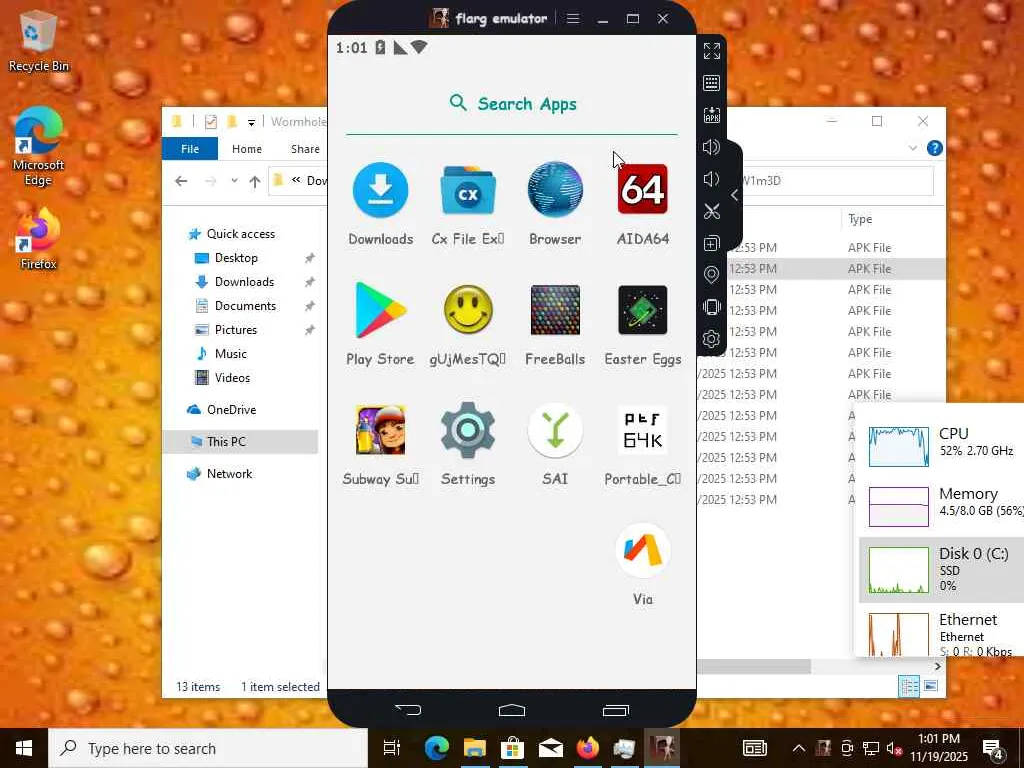Tap the Android back navigation button

(x=409, y=710)
